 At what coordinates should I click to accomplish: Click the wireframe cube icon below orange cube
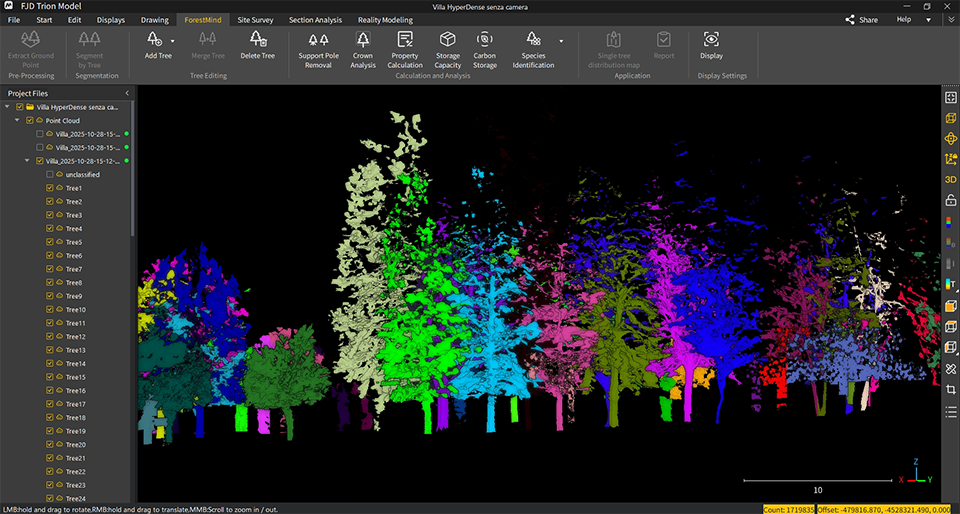click(950, 326)
